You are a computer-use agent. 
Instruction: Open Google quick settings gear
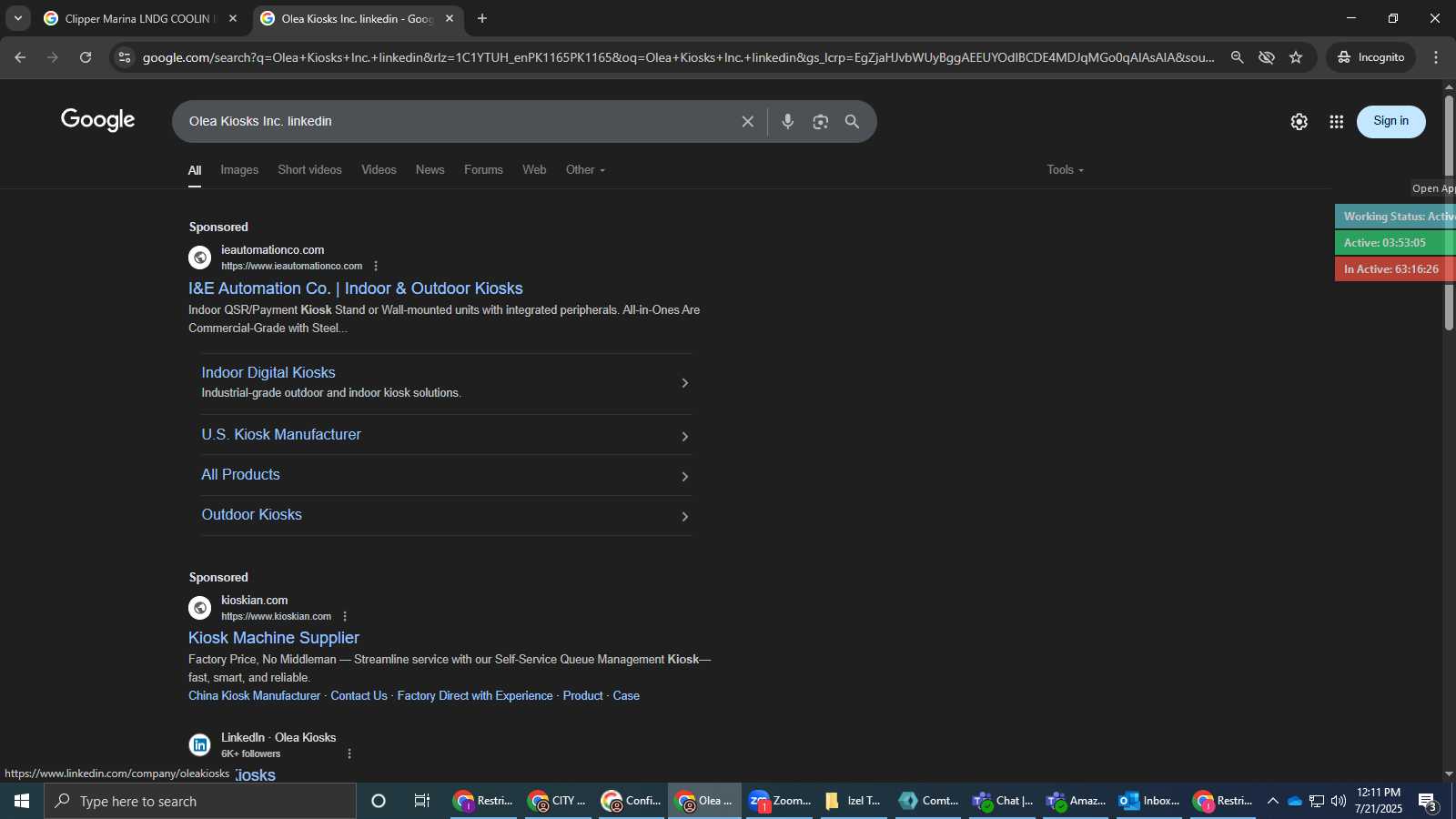(1299, 121)
